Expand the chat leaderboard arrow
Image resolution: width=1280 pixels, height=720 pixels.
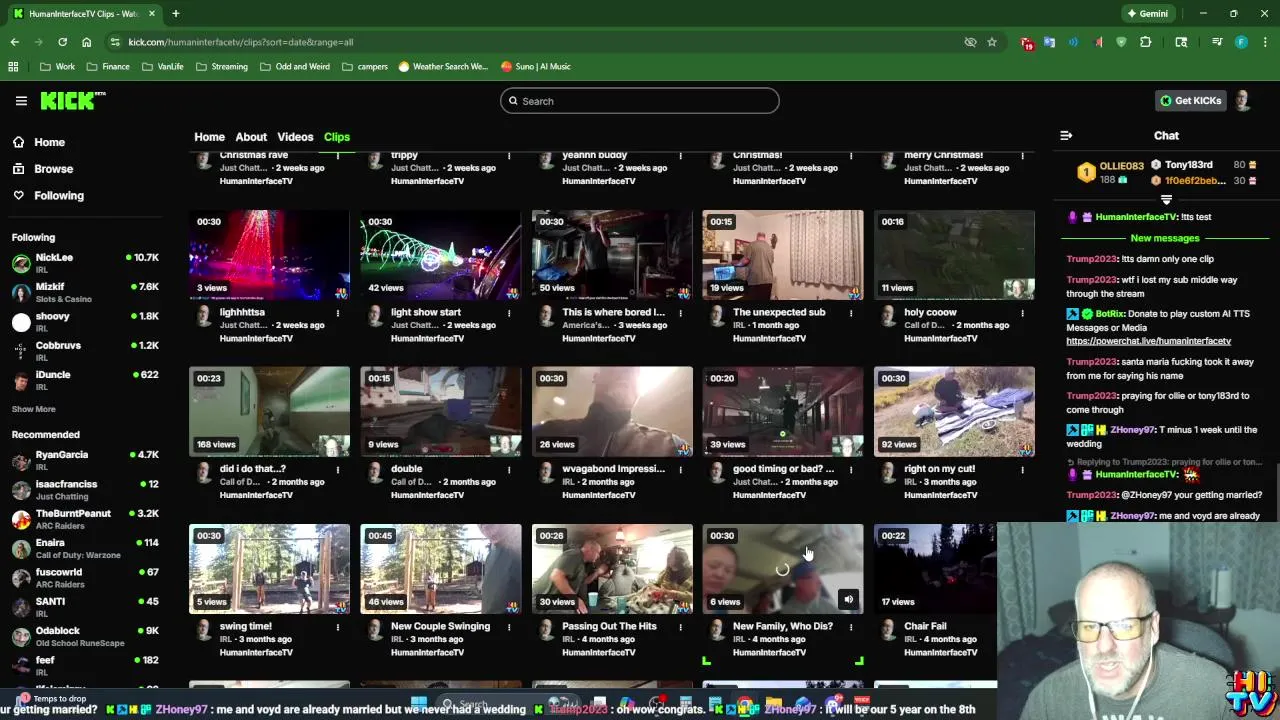1166,200
